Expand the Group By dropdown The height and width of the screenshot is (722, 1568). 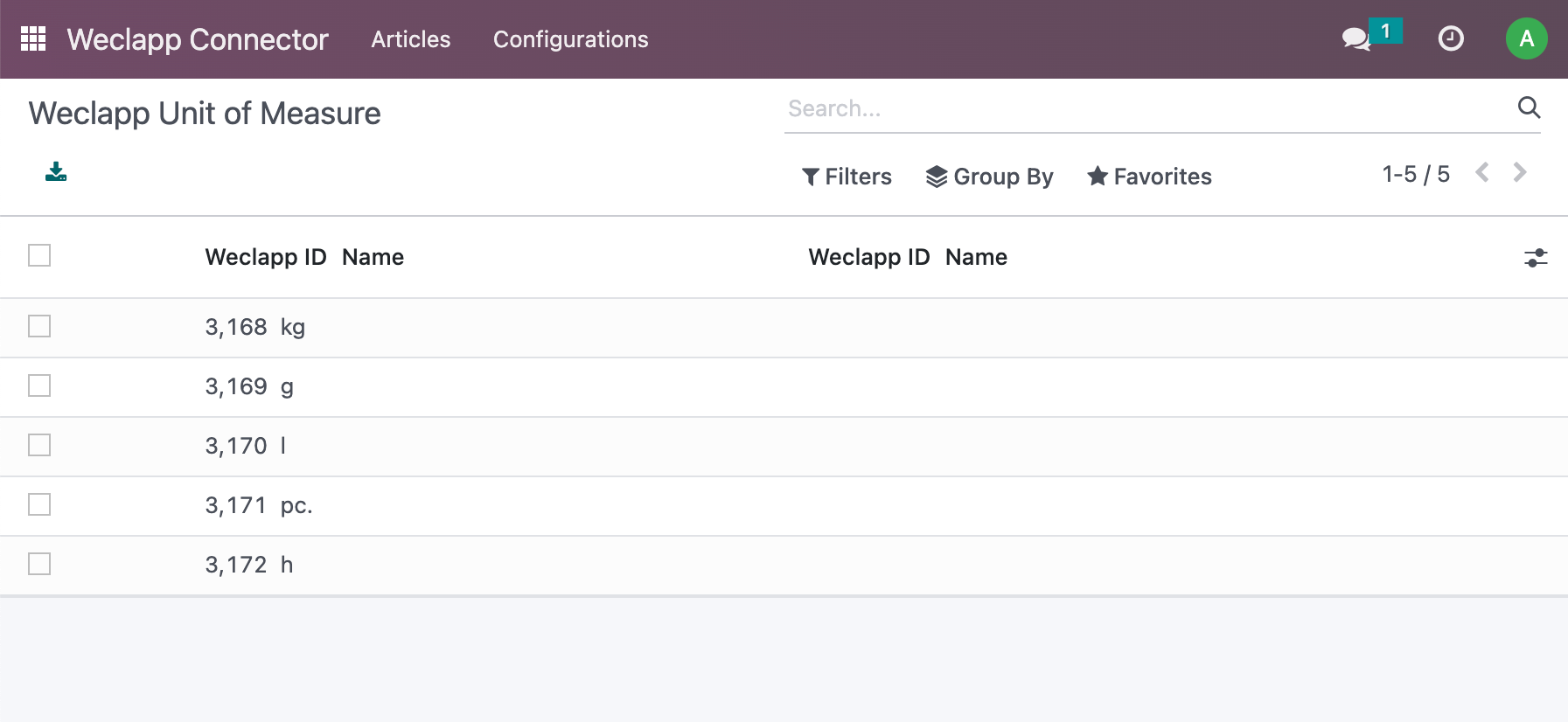[990, 177]
